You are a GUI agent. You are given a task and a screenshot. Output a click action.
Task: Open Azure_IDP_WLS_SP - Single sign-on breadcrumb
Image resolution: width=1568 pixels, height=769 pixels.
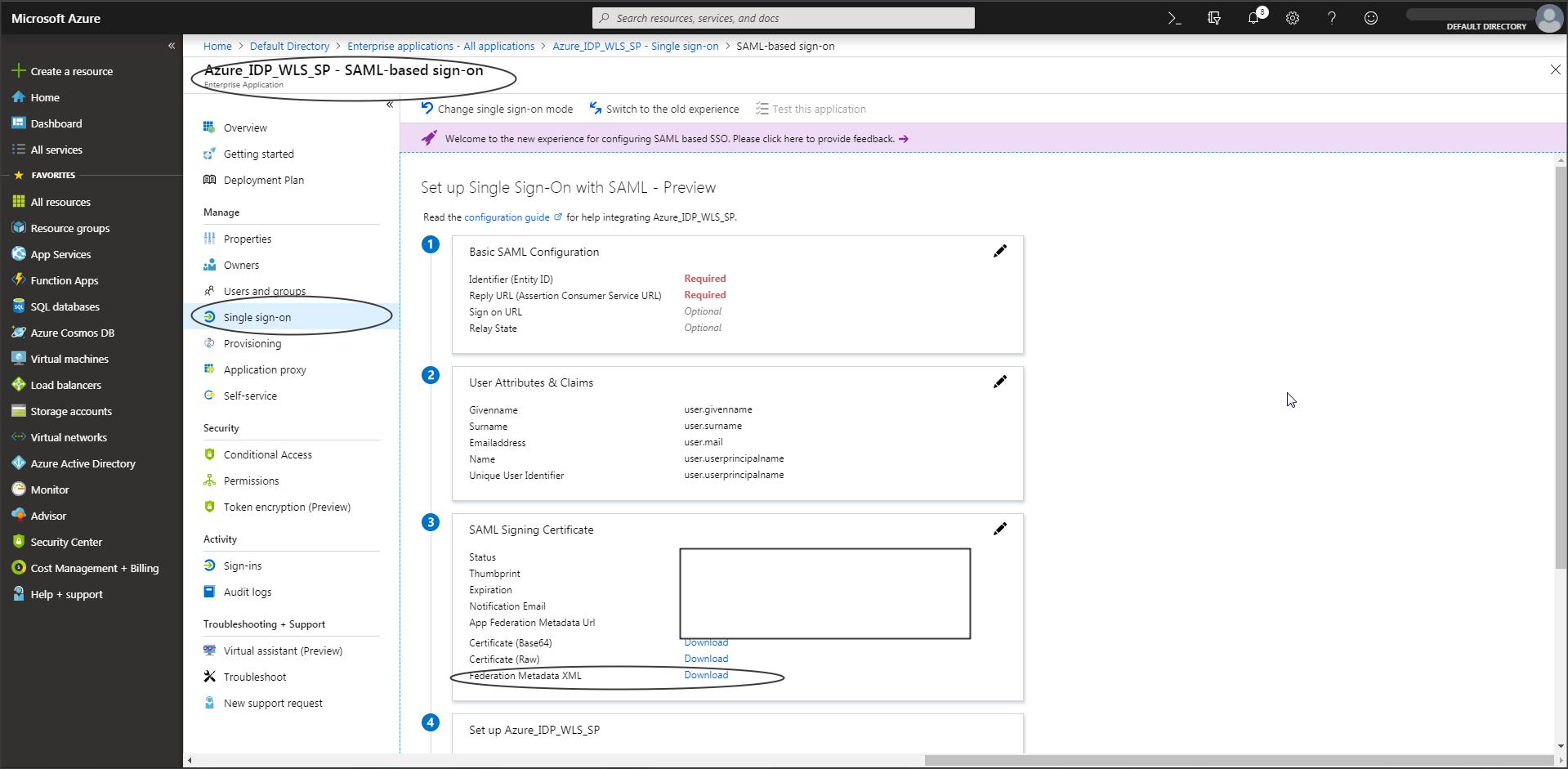(635, 46)
